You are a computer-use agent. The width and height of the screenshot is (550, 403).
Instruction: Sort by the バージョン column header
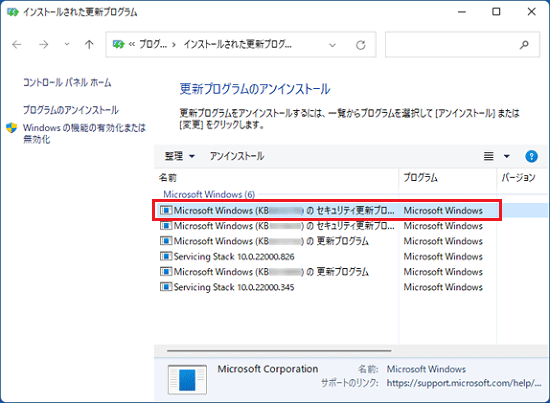click(522, 178)
